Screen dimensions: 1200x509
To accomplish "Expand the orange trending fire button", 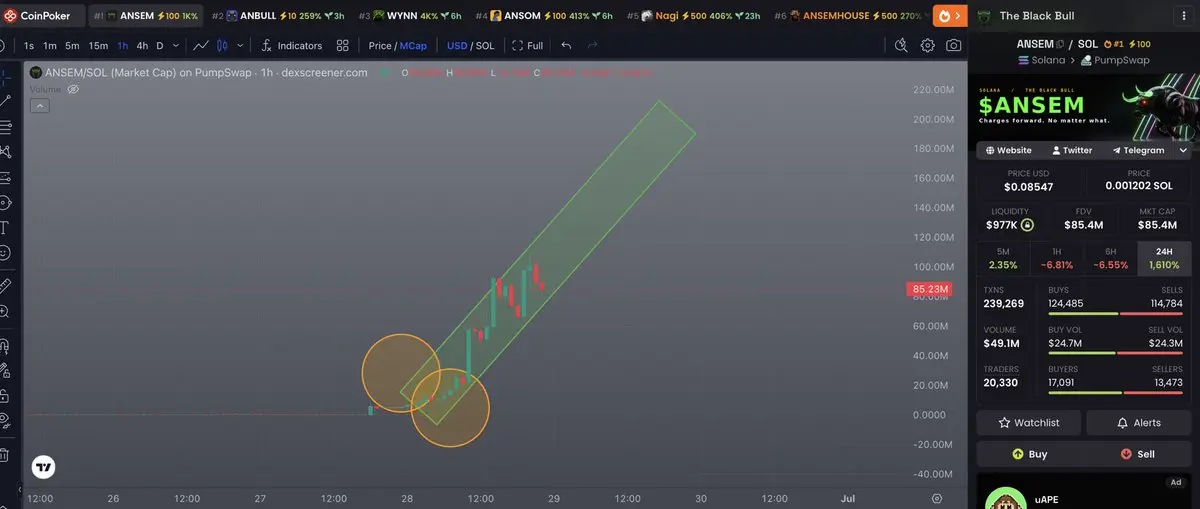I will [948, 16].
